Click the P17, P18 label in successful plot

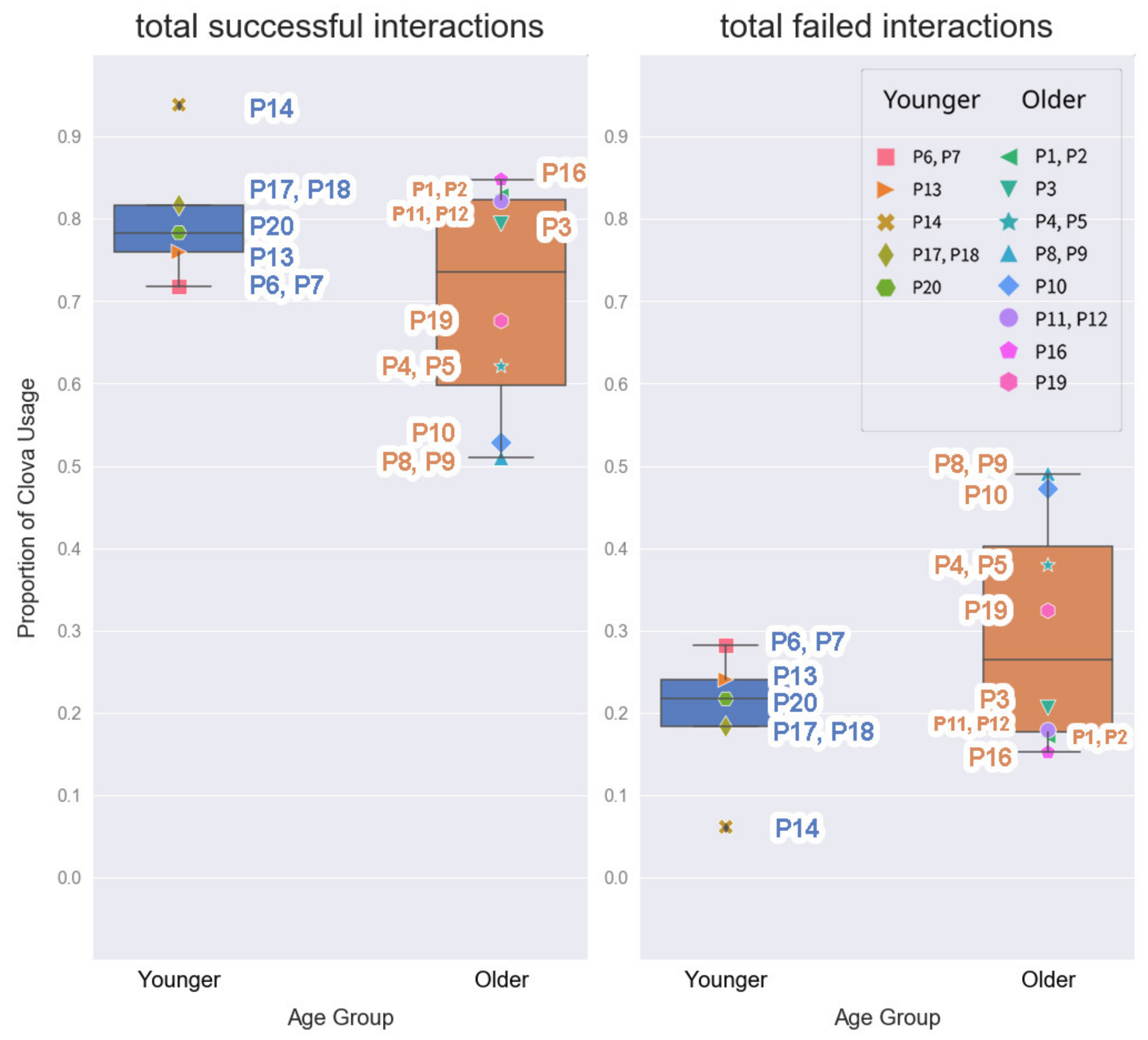click(300, 189)
